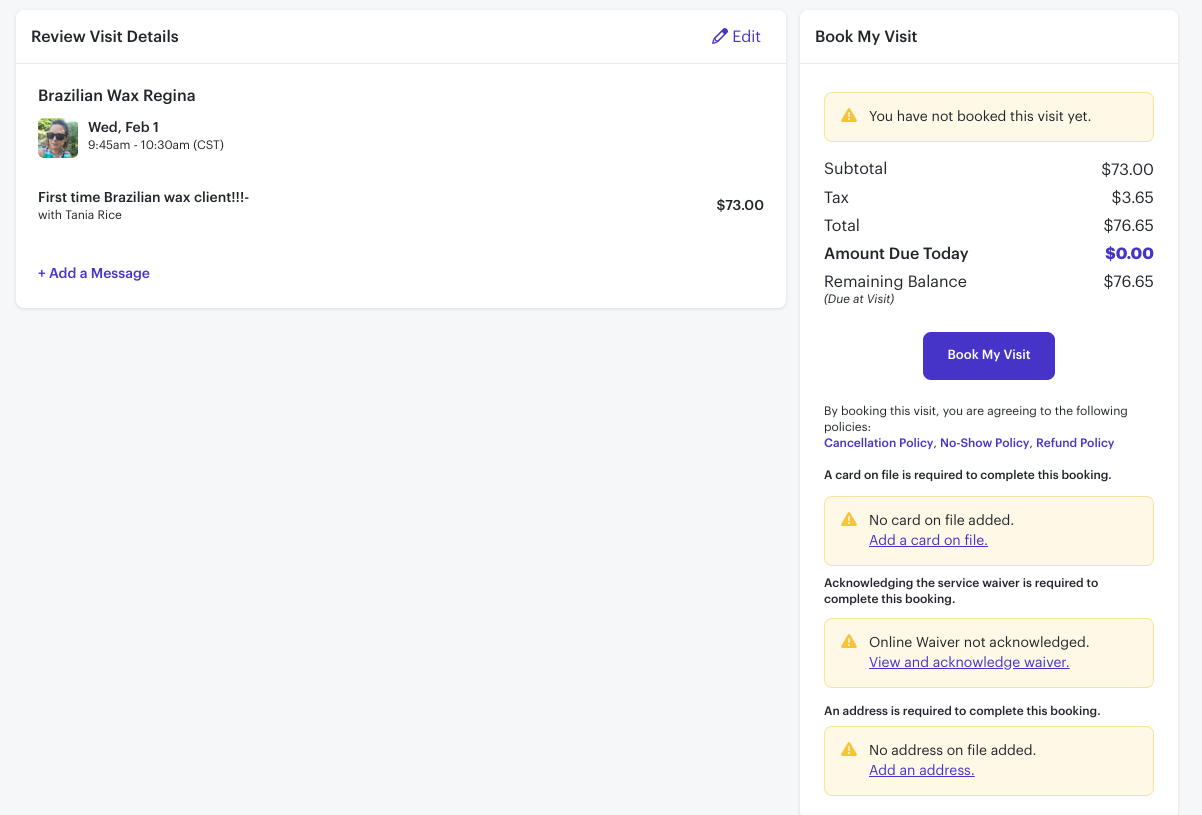The width and height of the screenshot is (1202, 815).
Task: Click the Book My Visit button
Action: 989,356
